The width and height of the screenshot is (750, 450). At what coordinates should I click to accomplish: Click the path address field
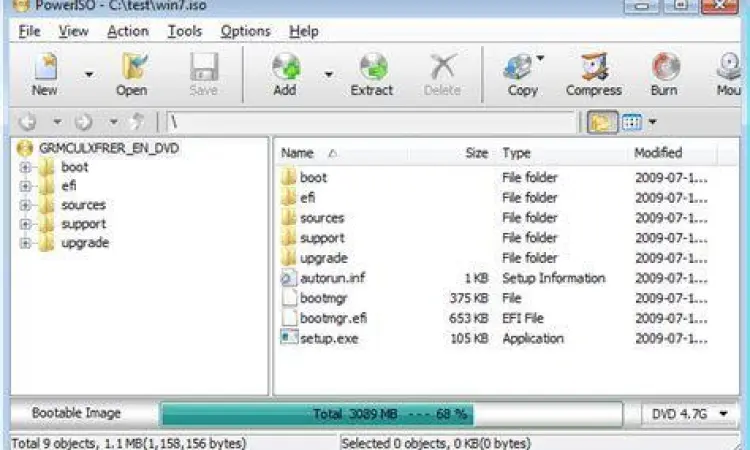pos(370,122)
